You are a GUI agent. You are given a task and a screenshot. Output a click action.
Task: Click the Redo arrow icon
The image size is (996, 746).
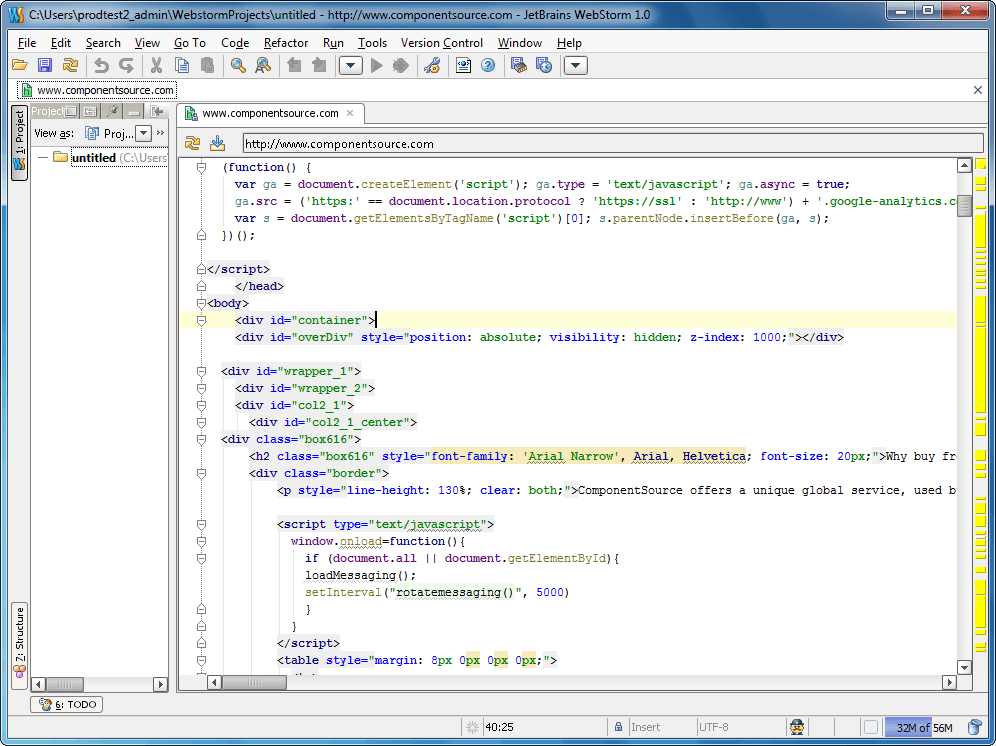(126, 65)
